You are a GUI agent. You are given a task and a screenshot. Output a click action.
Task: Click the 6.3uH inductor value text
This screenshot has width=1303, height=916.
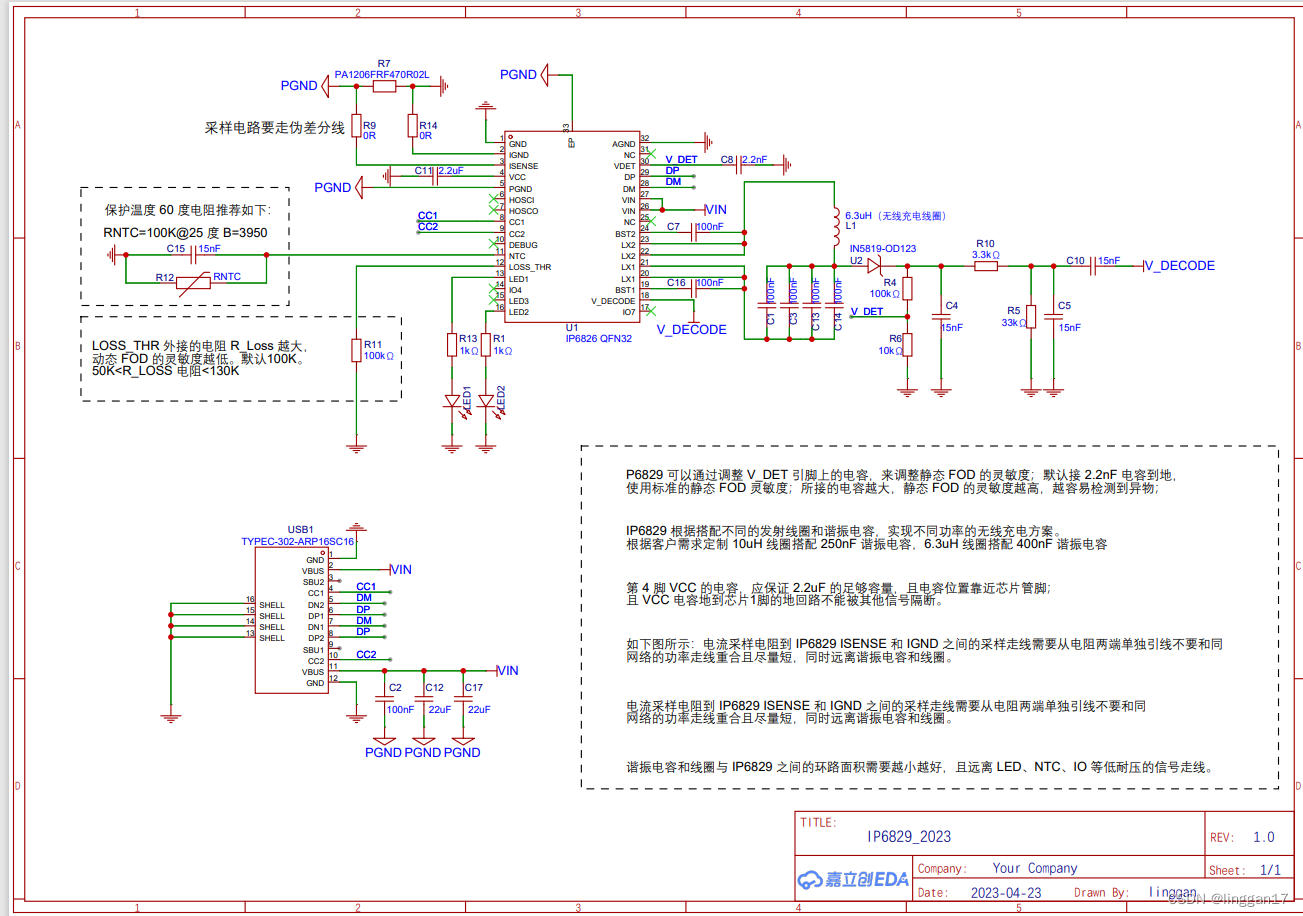[859, 216]
